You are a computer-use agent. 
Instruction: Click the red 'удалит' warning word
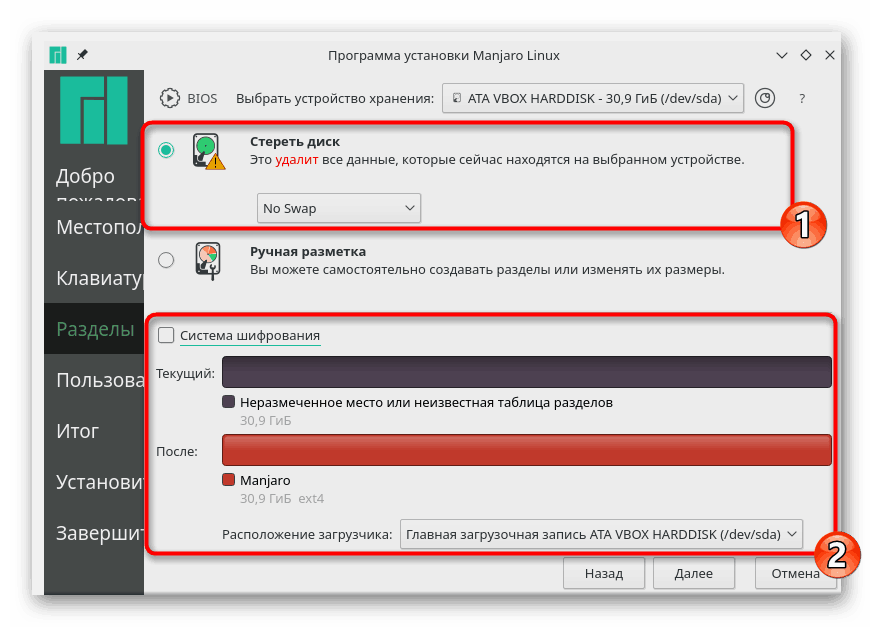(297, 160)
